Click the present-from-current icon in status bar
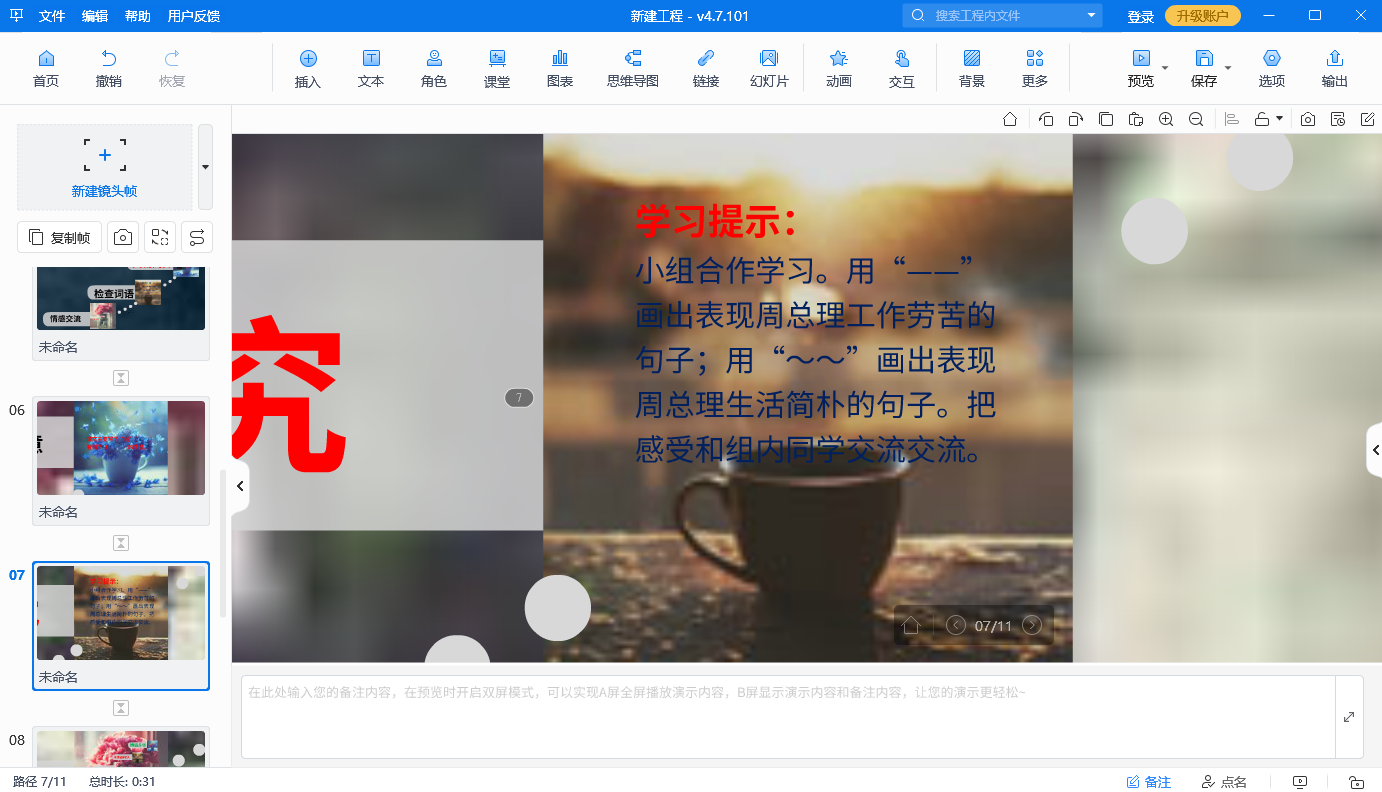This screenshot has width=1382, height=792. coord(1300,782)
